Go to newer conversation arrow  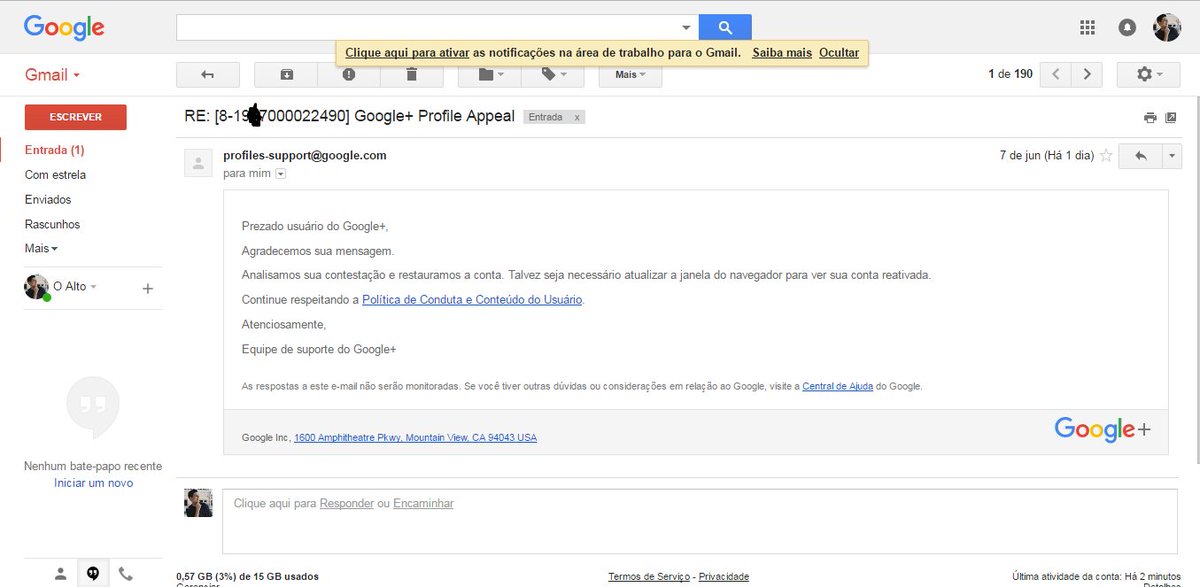click(1056, 74)
